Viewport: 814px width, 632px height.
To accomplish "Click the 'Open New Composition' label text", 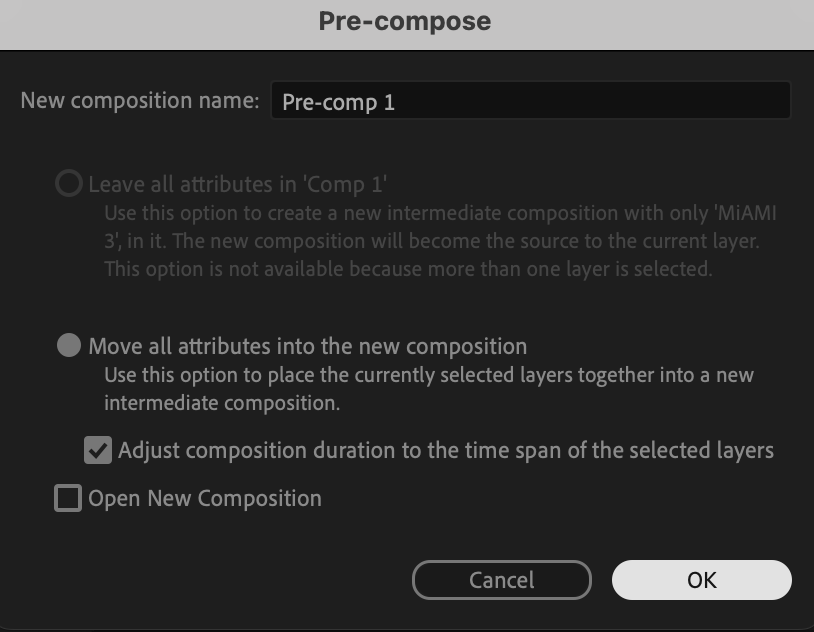I will pos(205,498).
